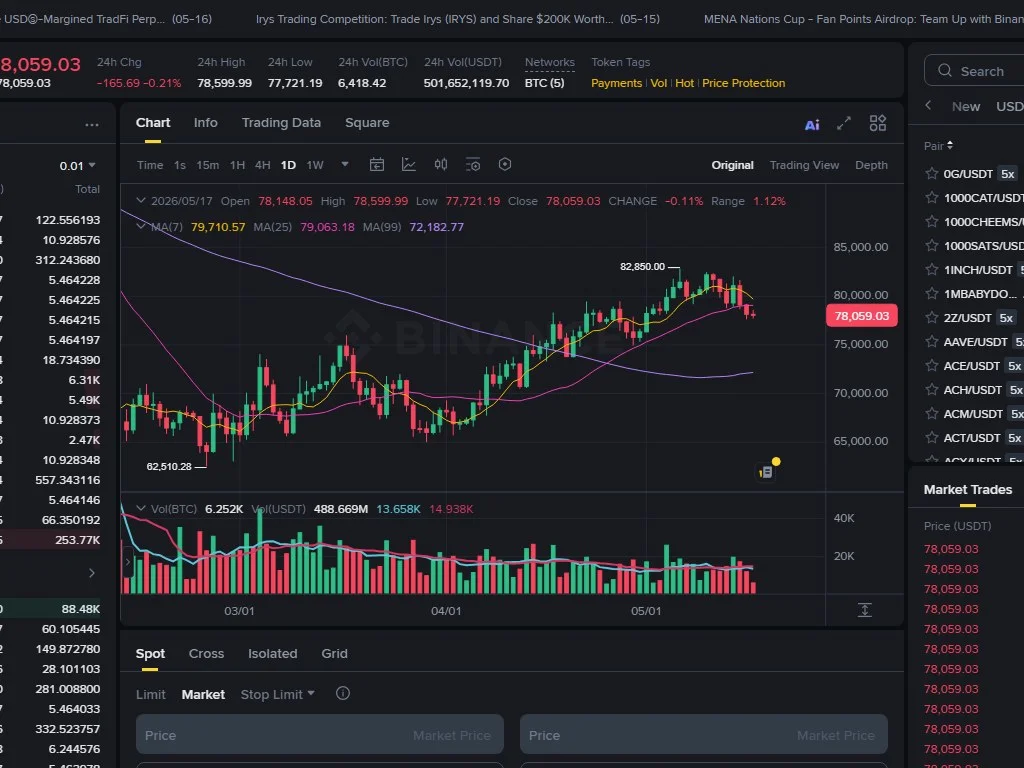Open the technical indicators line chart icon

point(409,165)
